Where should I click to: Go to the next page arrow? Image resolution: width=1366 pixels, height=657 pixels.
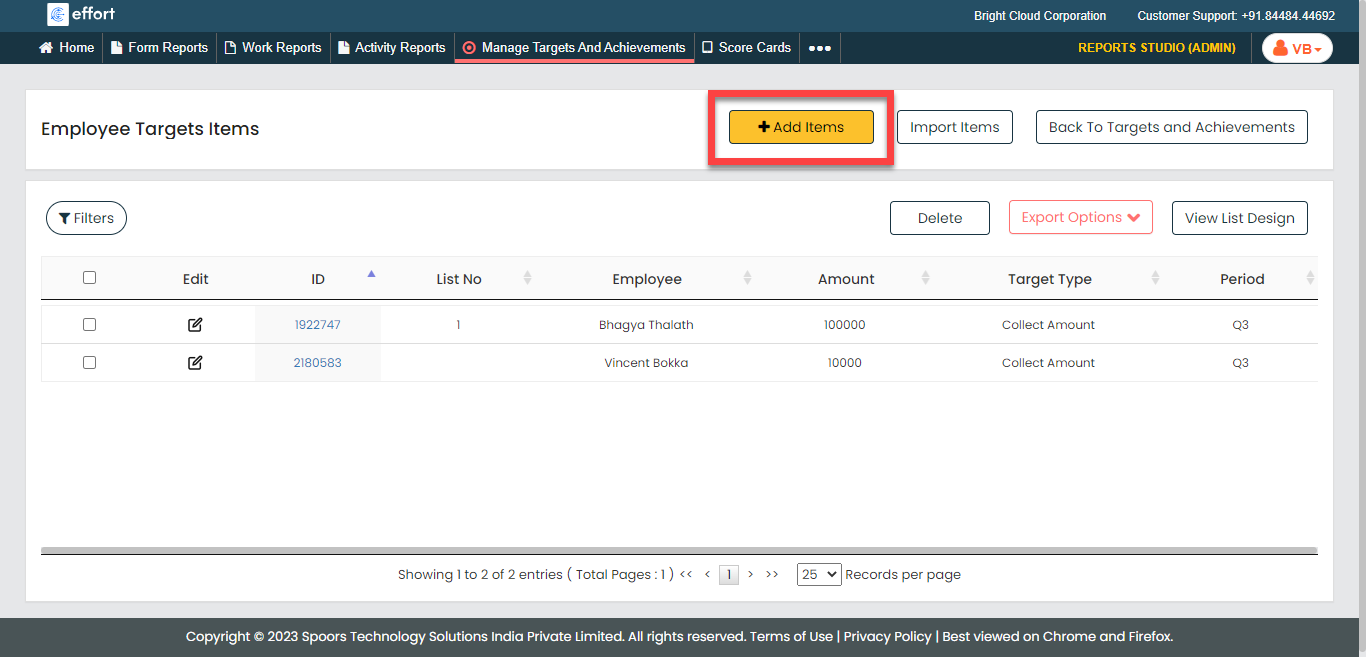click(x=750, y=575)
